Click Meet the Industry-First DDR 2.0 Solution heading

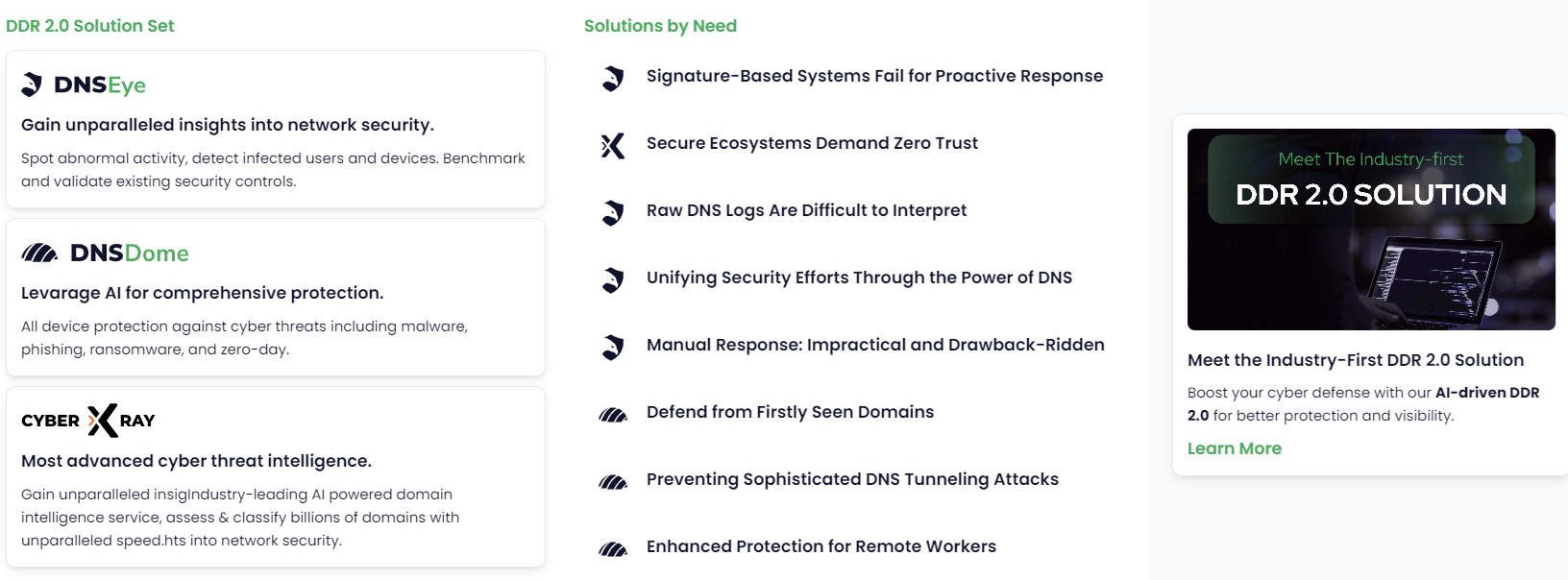pyautogui.click(x=1356, y=360)
